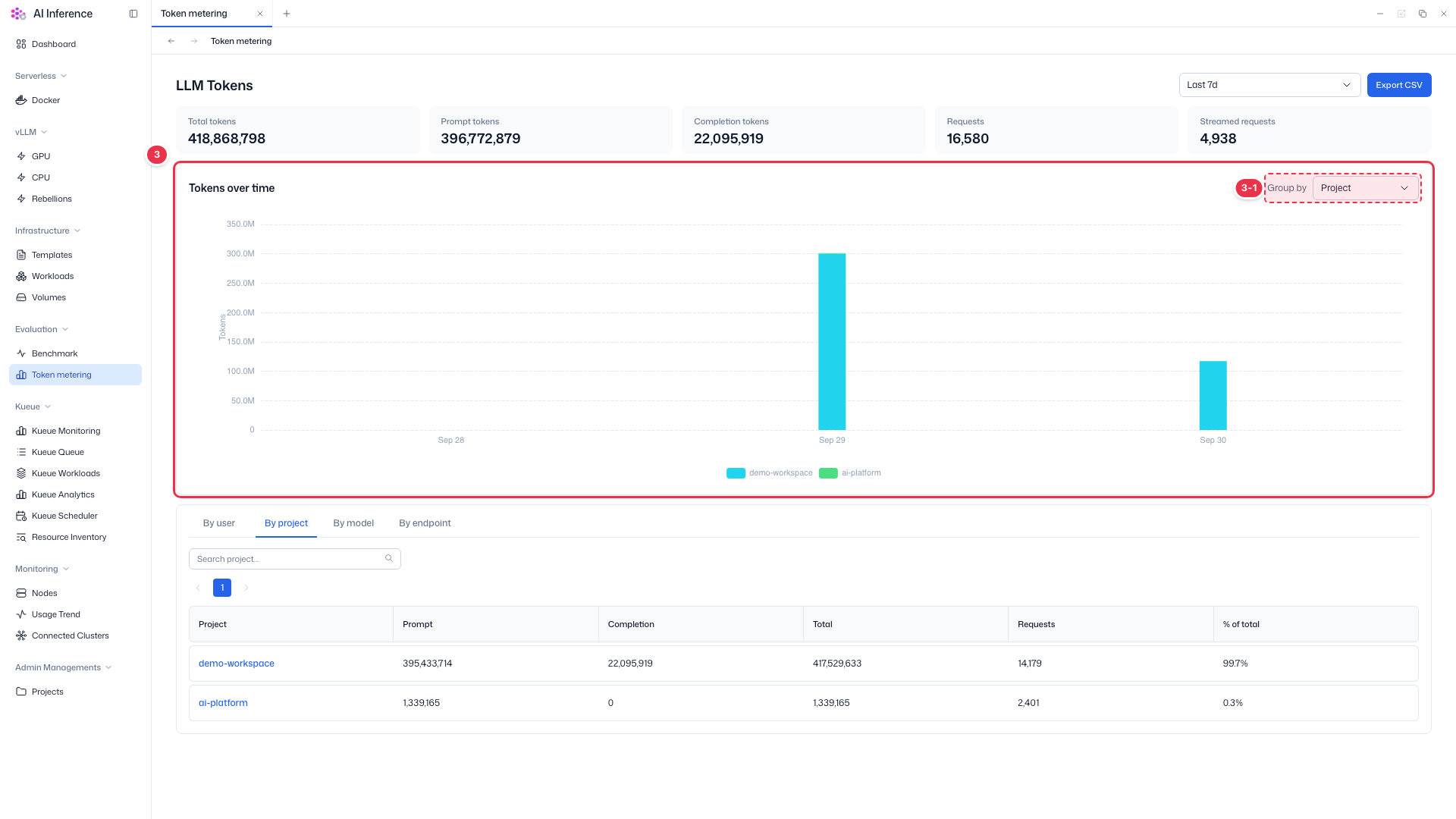This screenshot has height=819, width=1456.
Task: Select the By project tab
Action: point(286,523)
